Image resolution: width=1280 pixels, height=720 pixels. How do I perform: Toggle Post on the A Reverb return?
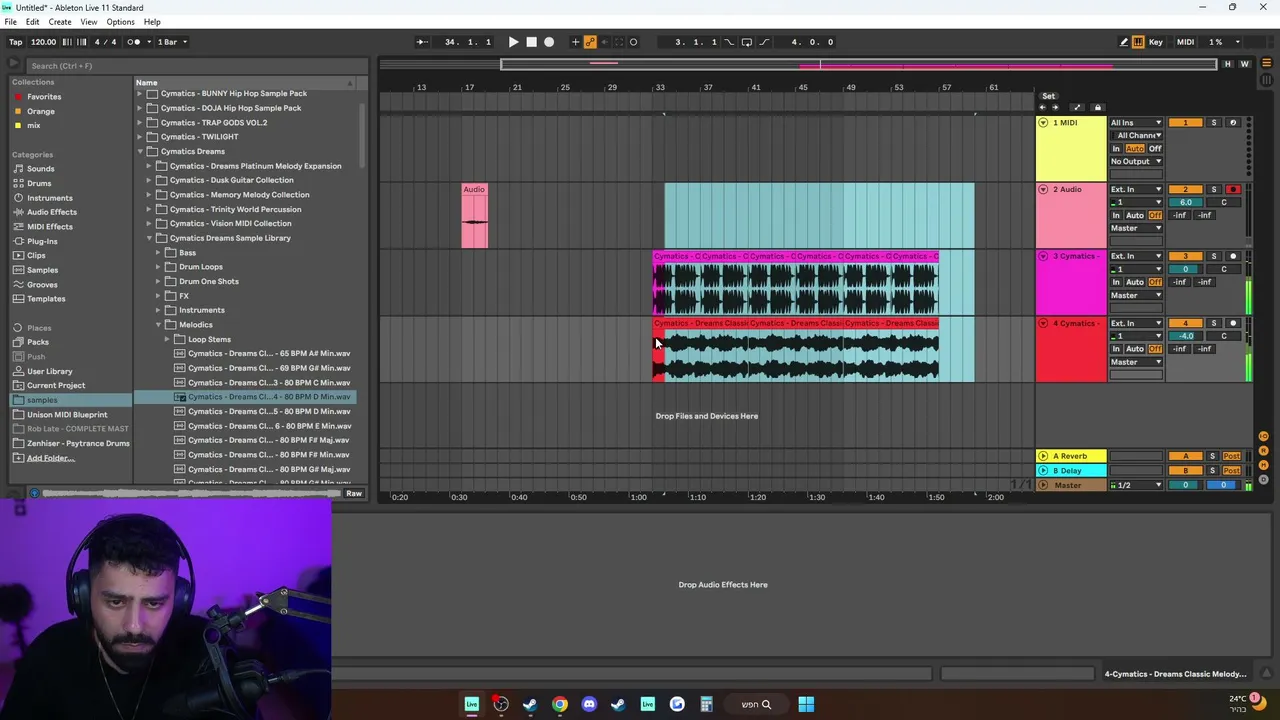click(1232, 456)
